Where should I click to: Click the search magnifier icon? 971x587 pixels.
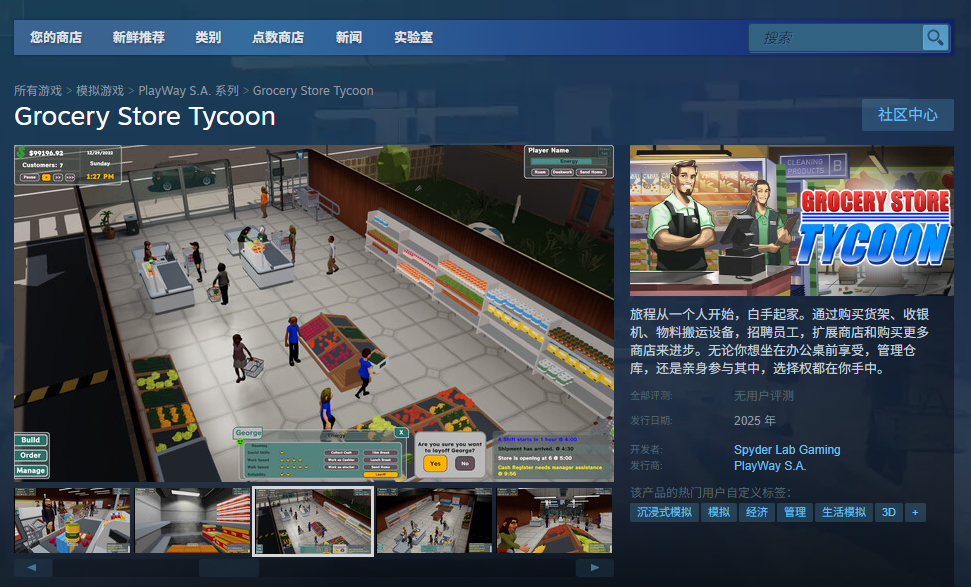point(935,38)
